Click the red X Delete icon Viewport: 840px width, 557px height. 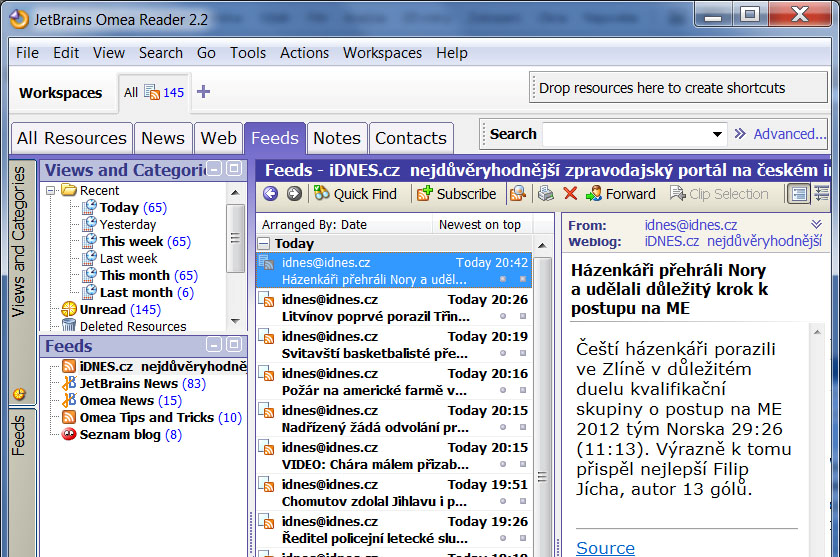pos(571,193)
